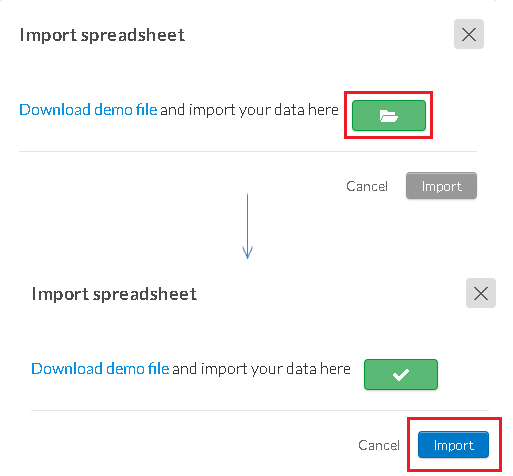Open Download demo file link in lower dialog
The image size is (513, 476).
[x=100, y=369]
